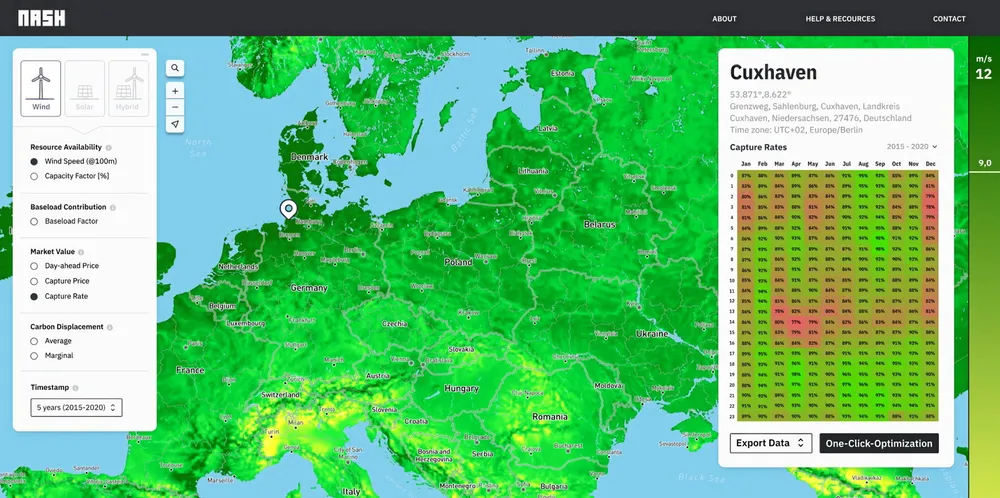
Task: Expand the 2015 - 2020 range selector
Action: (912, 147)
